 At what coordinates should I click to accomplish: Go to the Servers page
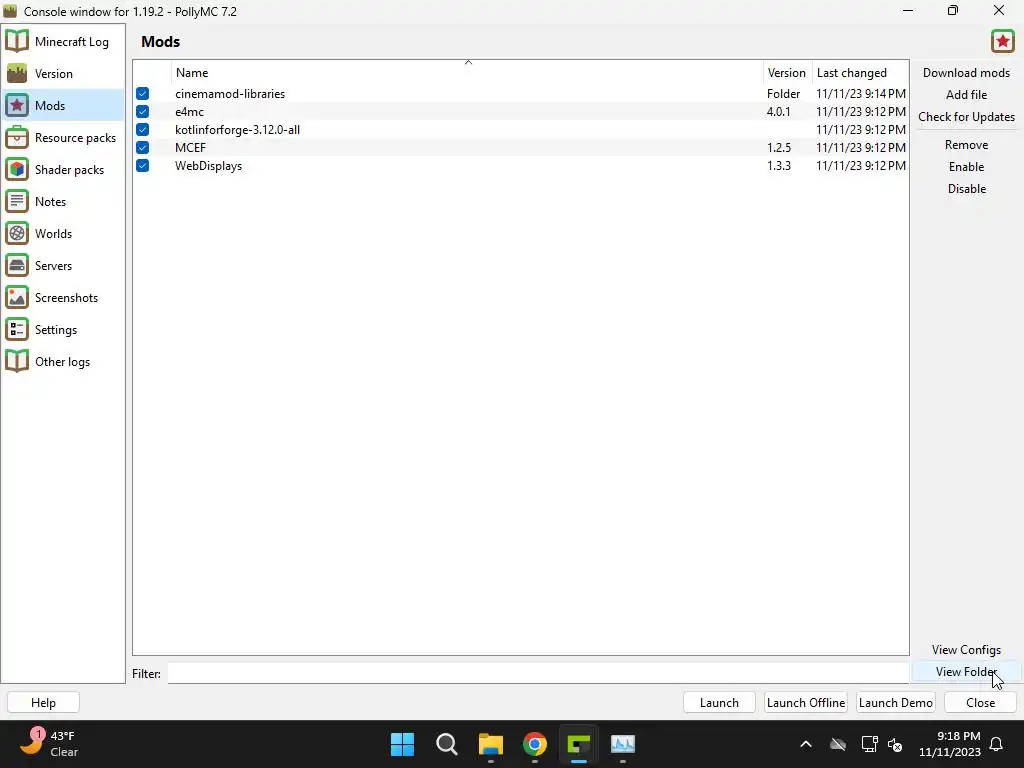click(x=63, y=265)
